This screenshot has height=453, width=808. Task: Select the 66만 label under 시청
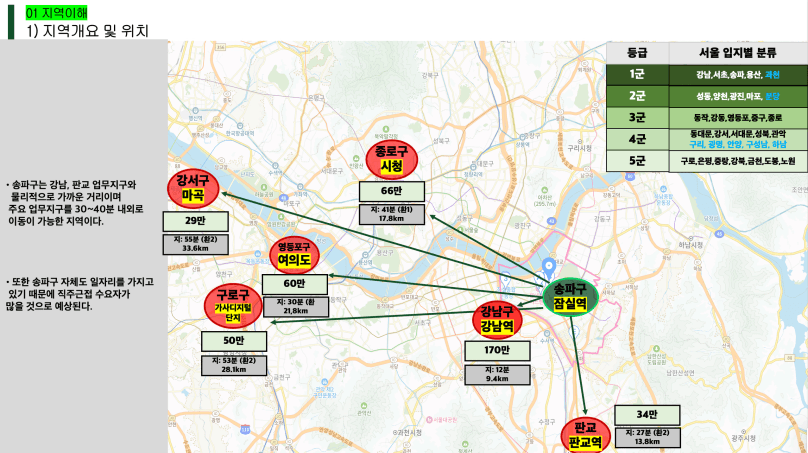click(391, 191)
